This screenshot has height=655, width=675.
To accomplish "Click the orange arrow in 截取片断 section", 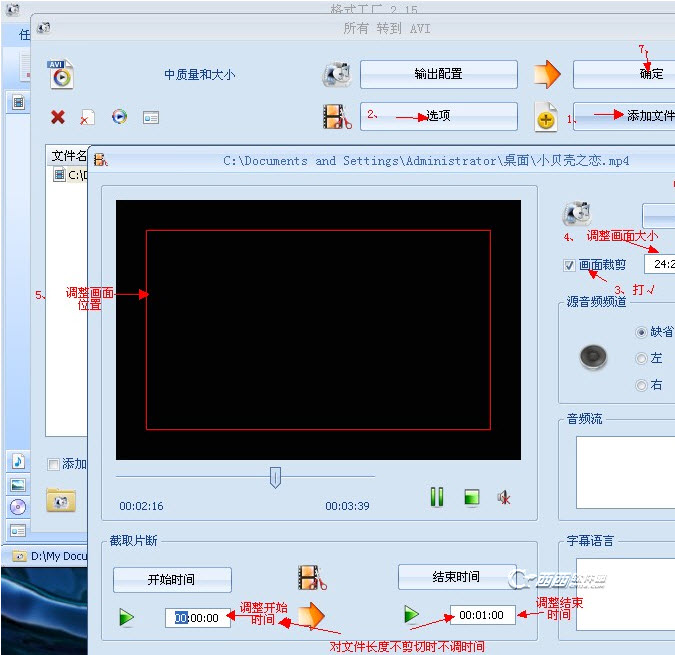I will (311, 615).
